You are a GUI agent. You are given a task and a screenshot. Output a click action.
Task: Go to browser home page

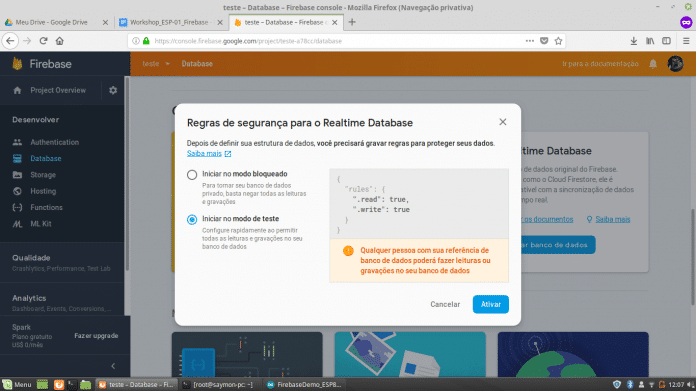(59, 41)
